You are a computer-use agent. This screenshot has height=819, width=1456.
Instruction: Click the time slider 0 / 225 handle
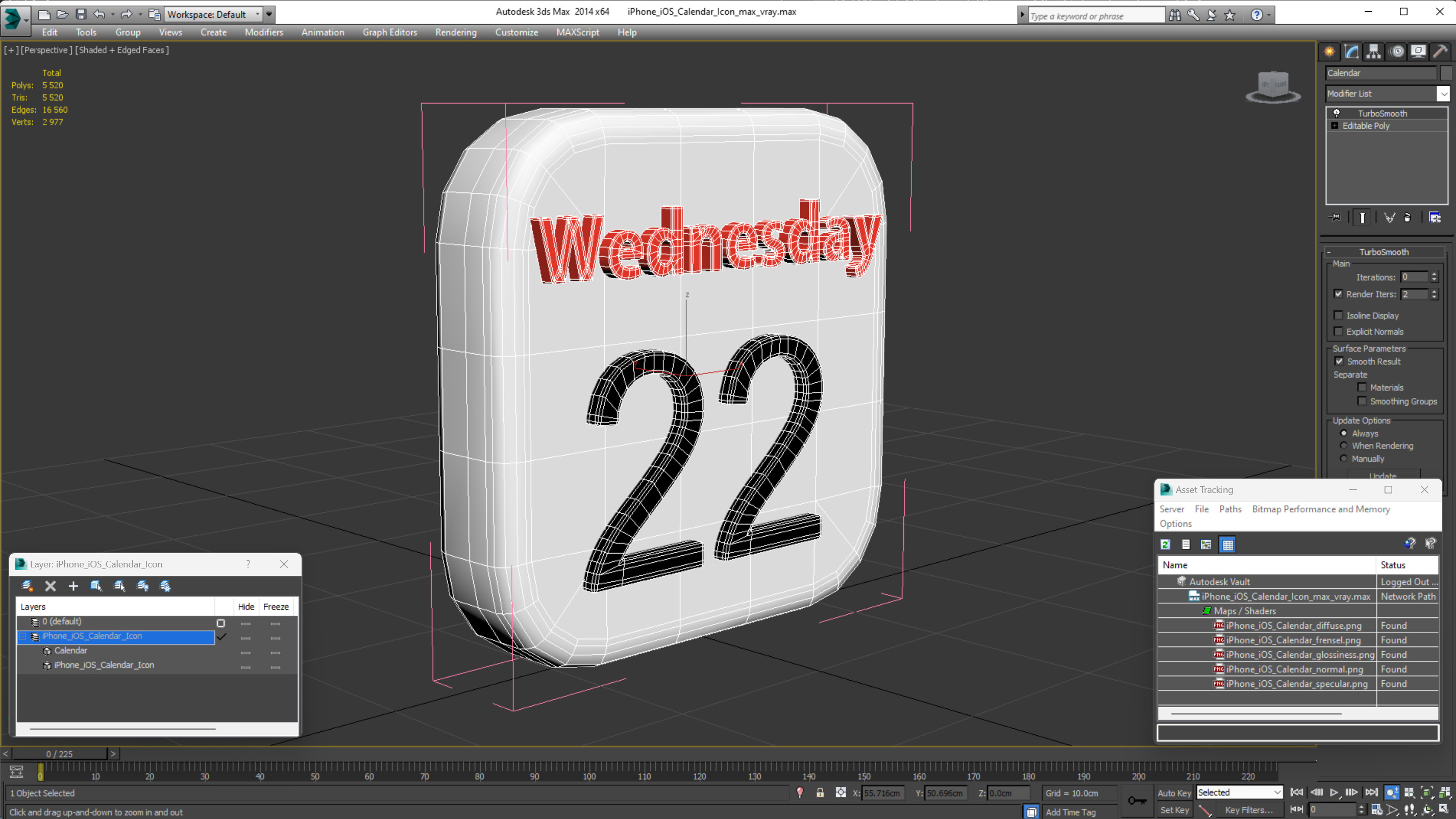point(59,754)
